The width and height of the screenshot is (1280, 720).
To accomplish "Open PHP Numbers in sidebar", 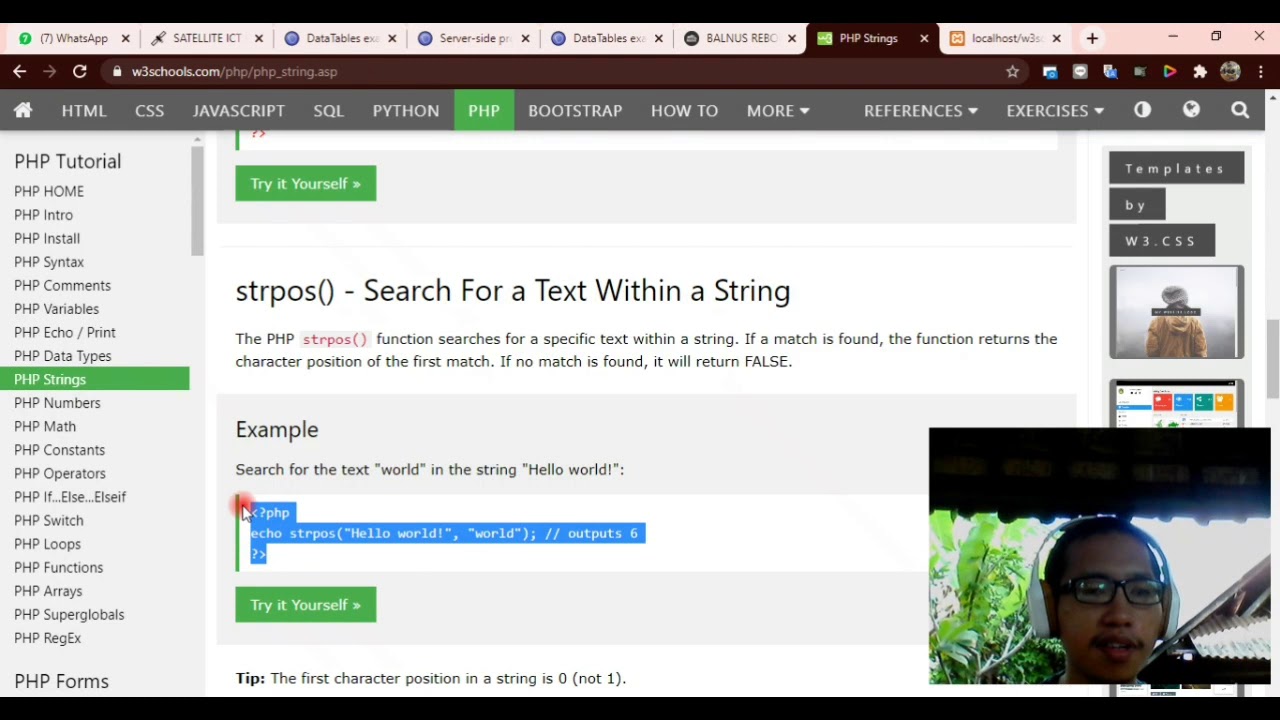I will coord(57,403).
